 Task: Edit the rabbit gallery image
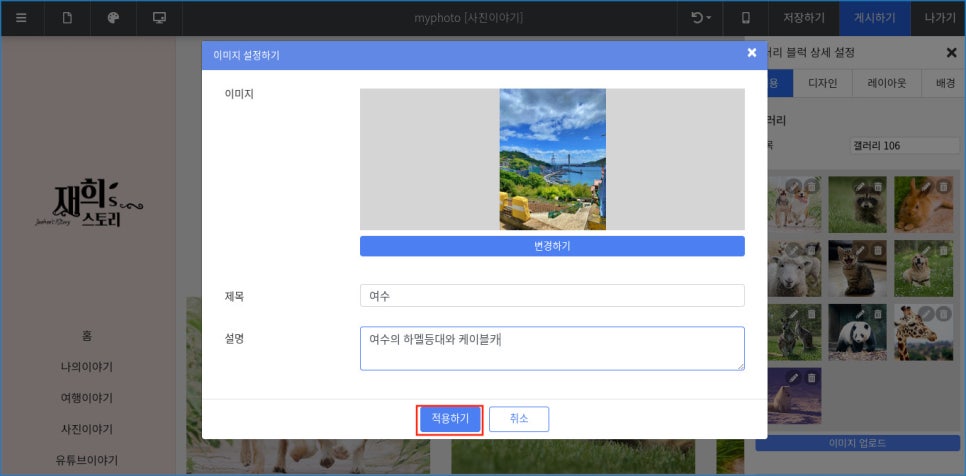925,185
